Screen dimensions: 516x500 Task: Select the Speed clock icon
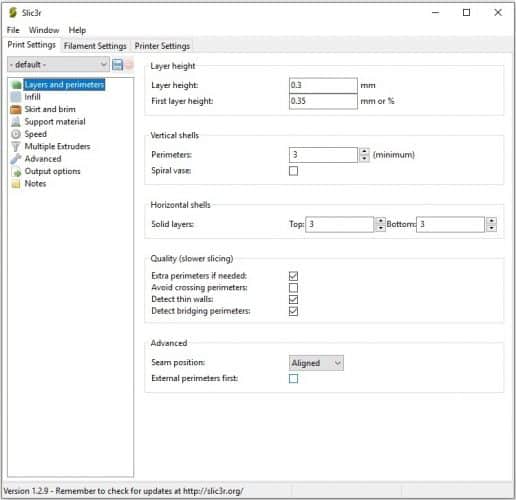pyautogui.click(x=16, y=134)
